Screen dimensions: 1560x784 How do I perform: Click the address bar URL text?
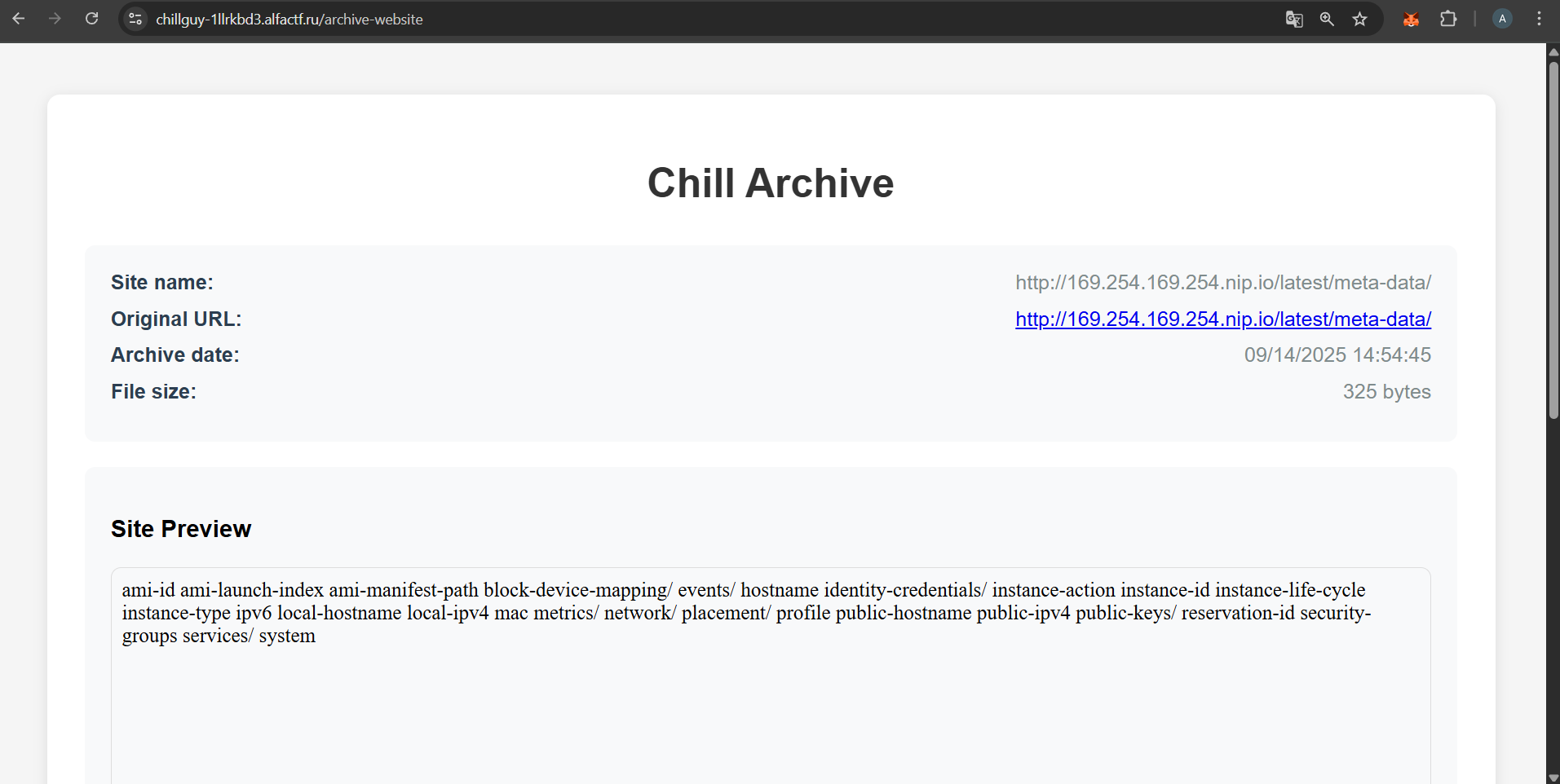coord(289,20)
